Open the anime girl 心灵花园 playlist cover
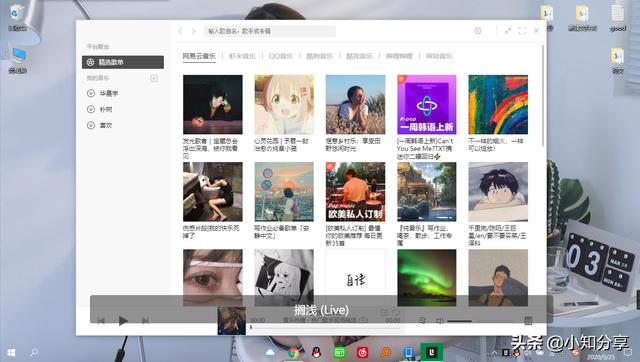The width and height of the screenshot is (640, 362). 284,104
